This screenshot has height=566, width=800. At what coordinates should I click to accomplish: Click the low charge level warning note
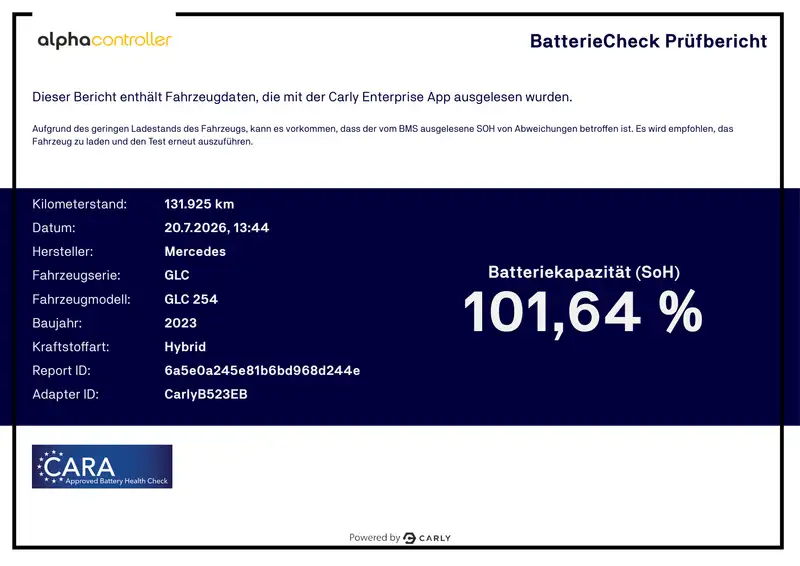point(383,135)
